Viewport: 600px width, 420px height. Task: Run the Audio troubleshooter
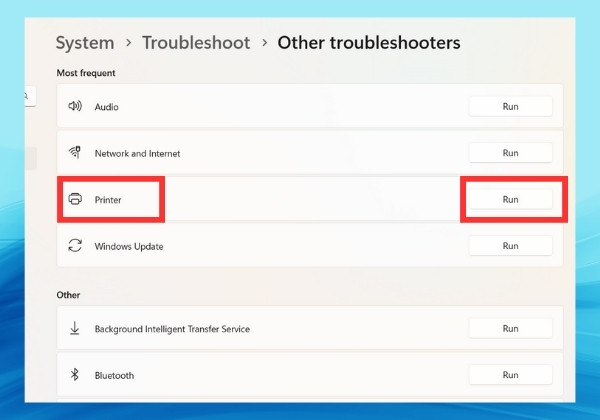pos(510,106)
